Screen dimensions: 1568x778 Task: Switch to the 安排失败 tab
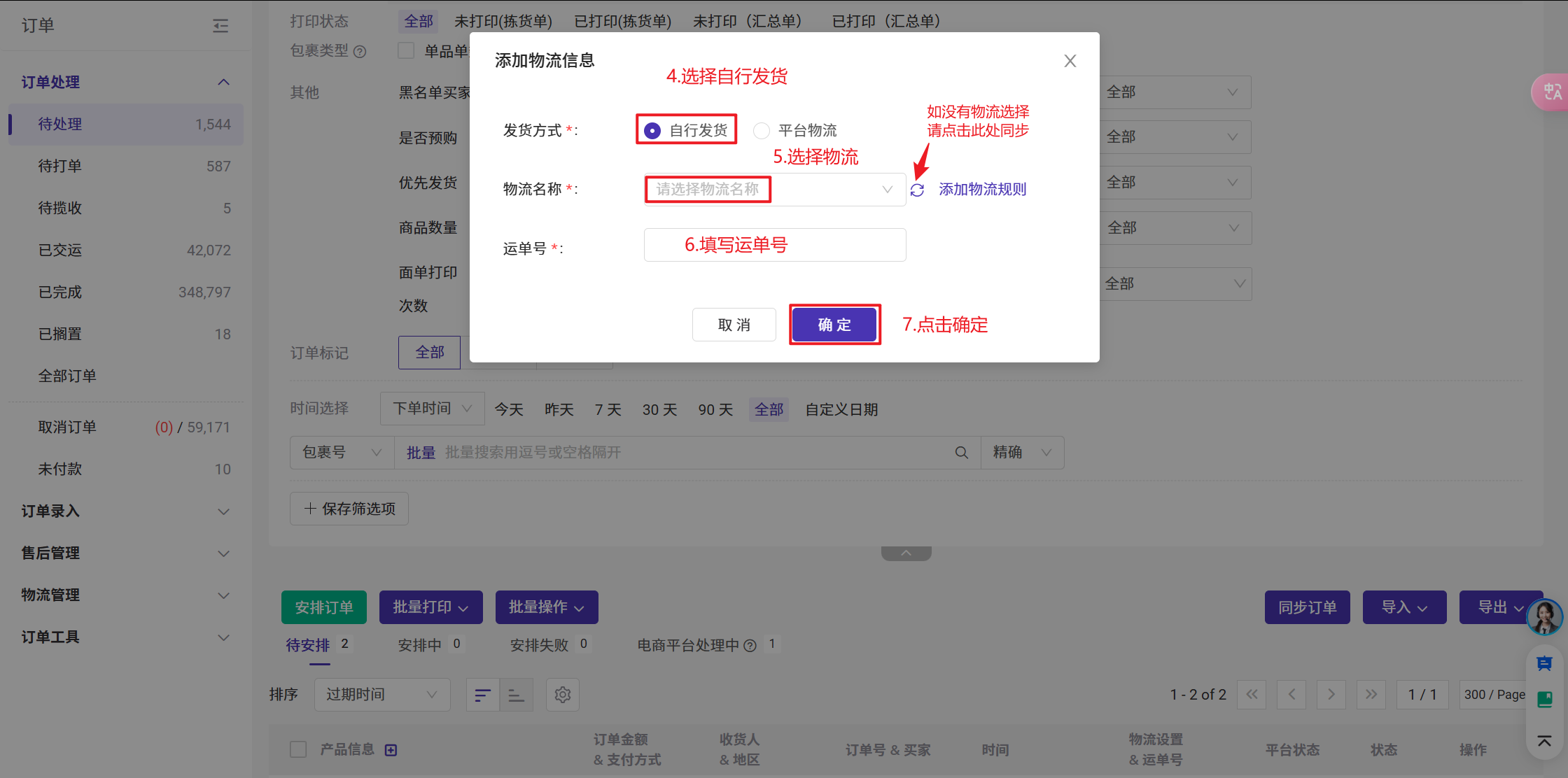[539, 645]
